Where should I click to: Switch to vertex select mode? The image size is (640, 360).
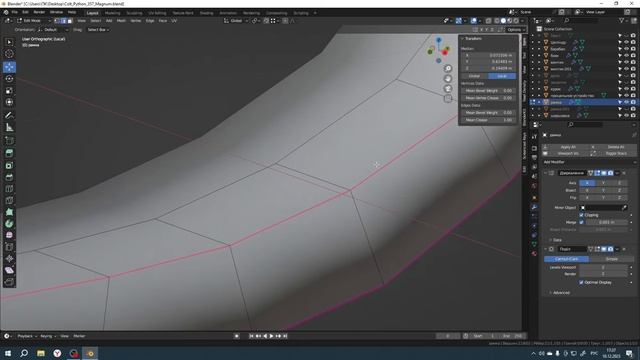[x=57, y=20]
